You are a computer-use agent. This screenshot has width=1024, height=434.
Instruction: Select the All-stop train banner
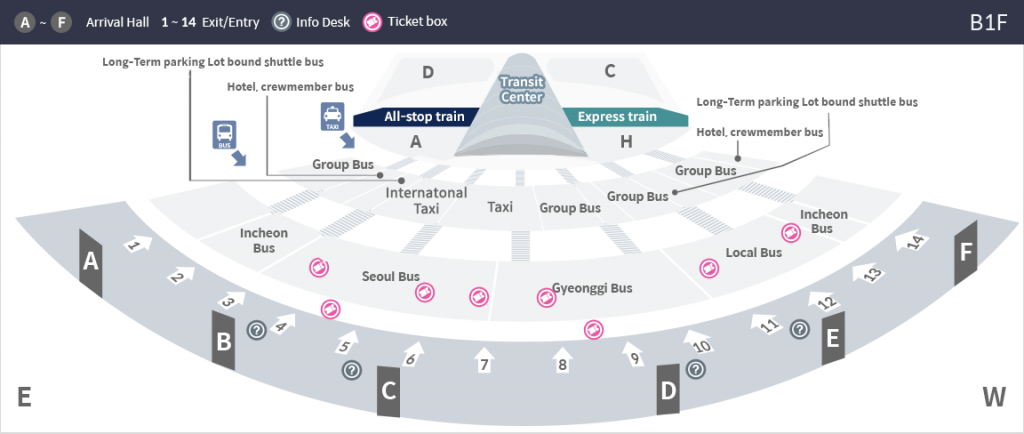coord(416,117)
